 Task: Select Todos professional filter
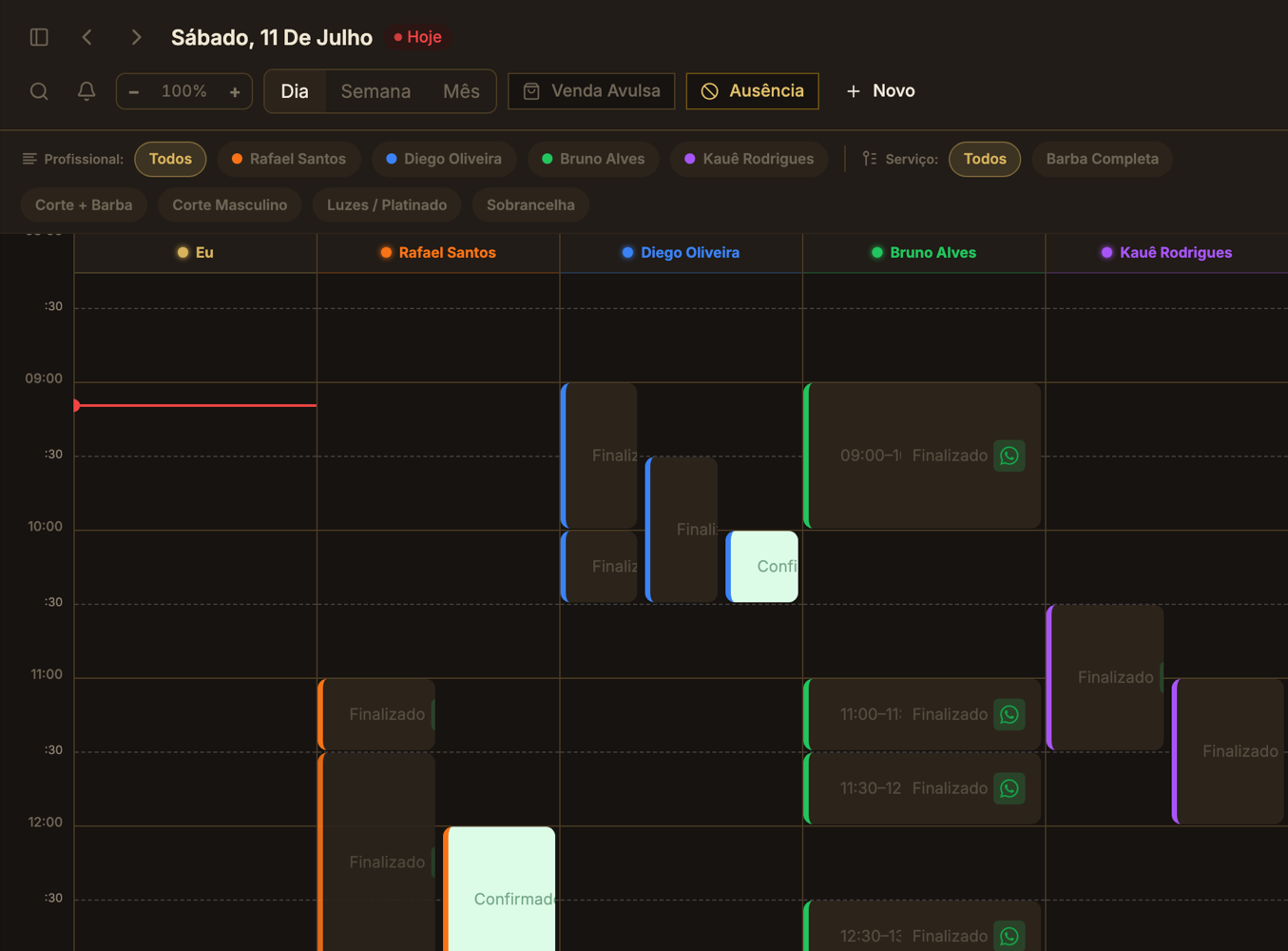(x=170, y=159)
